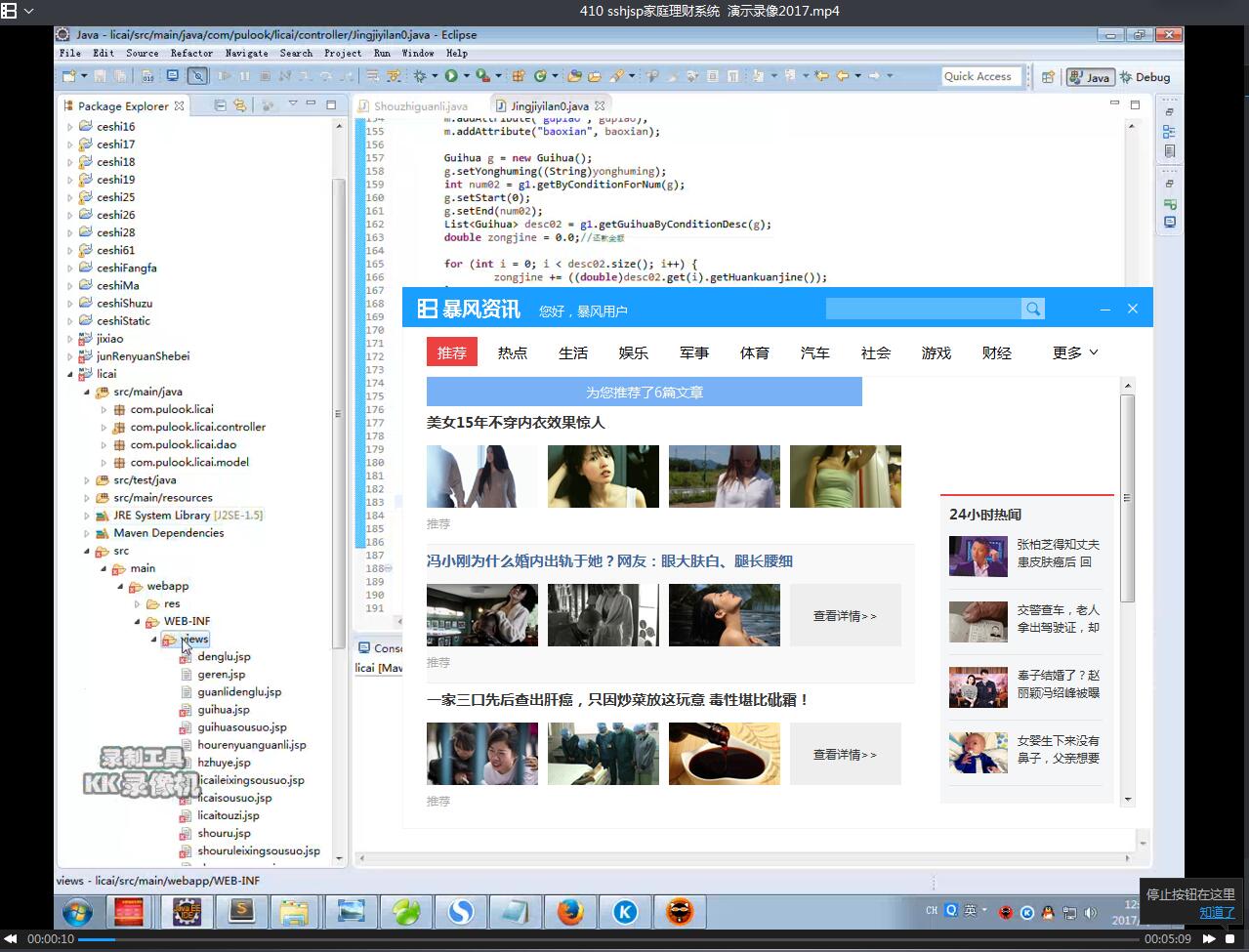1249x952 pixels.
Task: Open the Refactor menu
Action: click(191, 53)
